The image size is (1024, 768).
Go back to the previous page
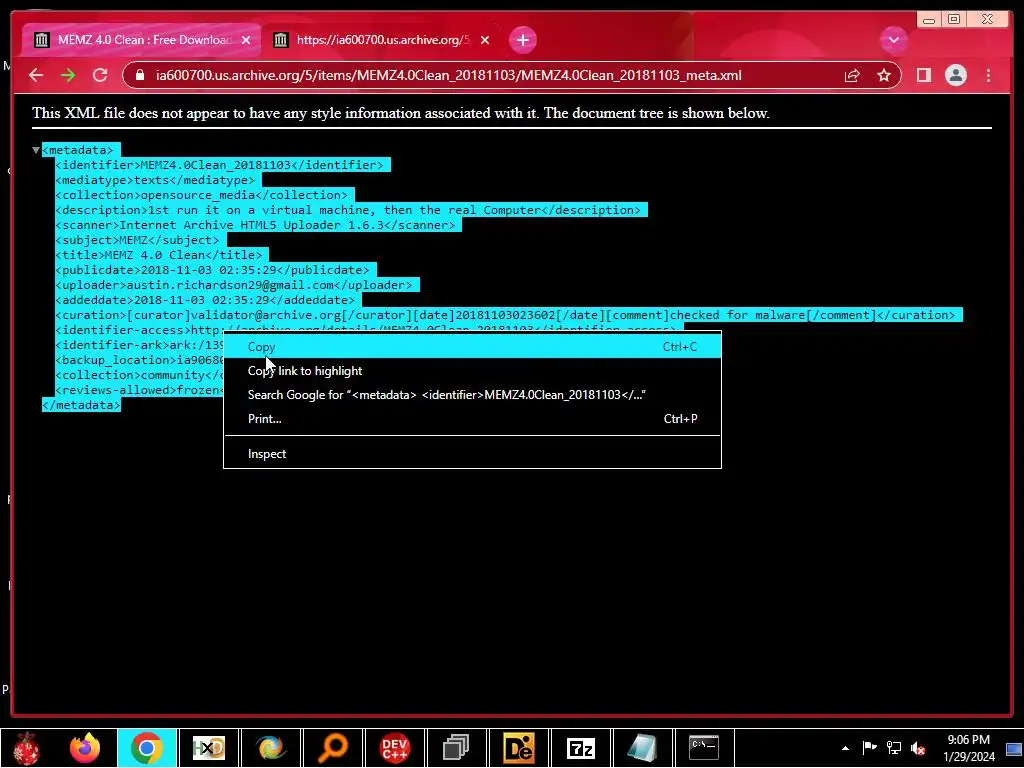coord(36,75)
